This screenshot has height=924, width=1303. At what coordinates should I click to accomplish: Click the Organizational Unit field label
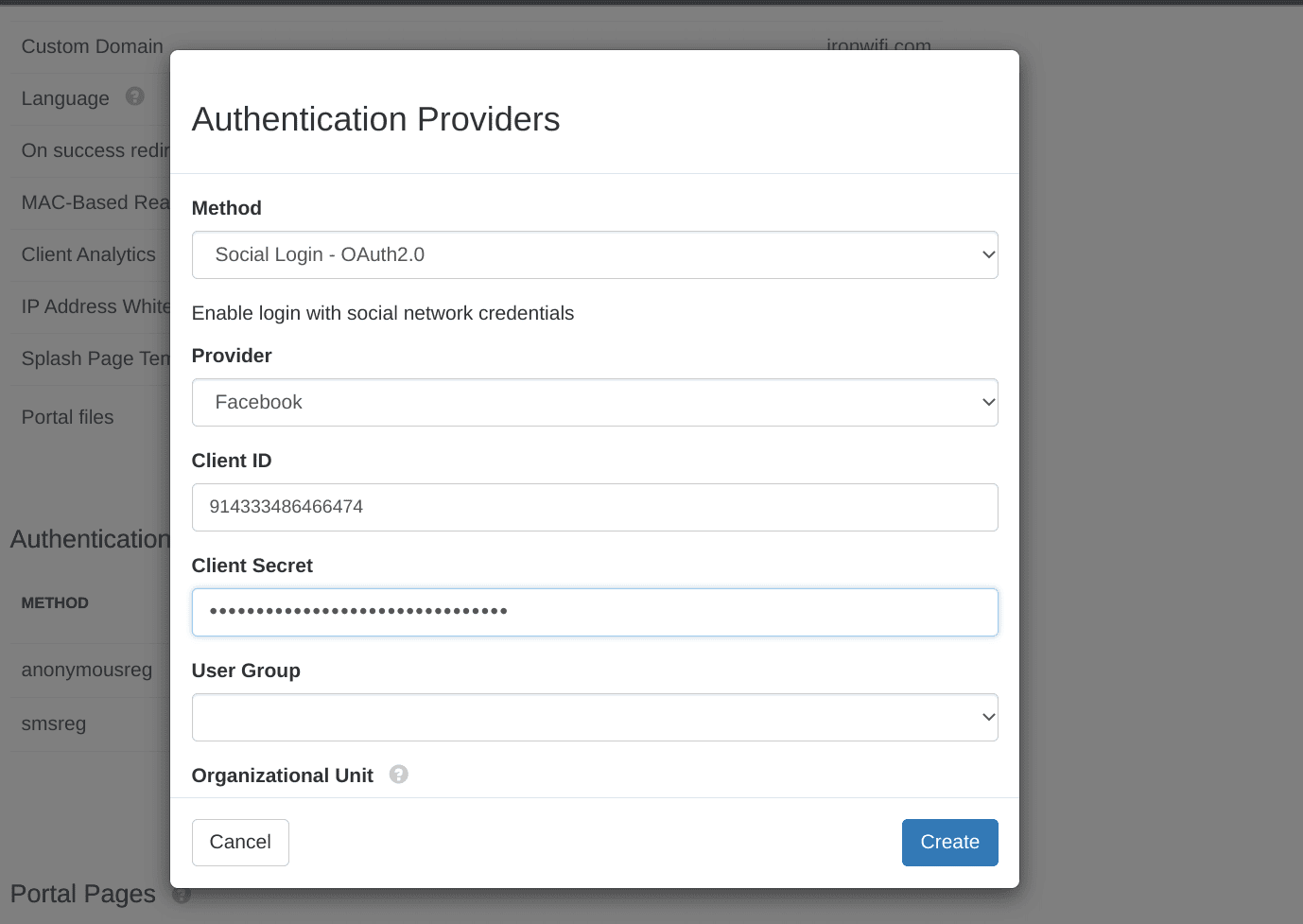click(x=282, y=776)
